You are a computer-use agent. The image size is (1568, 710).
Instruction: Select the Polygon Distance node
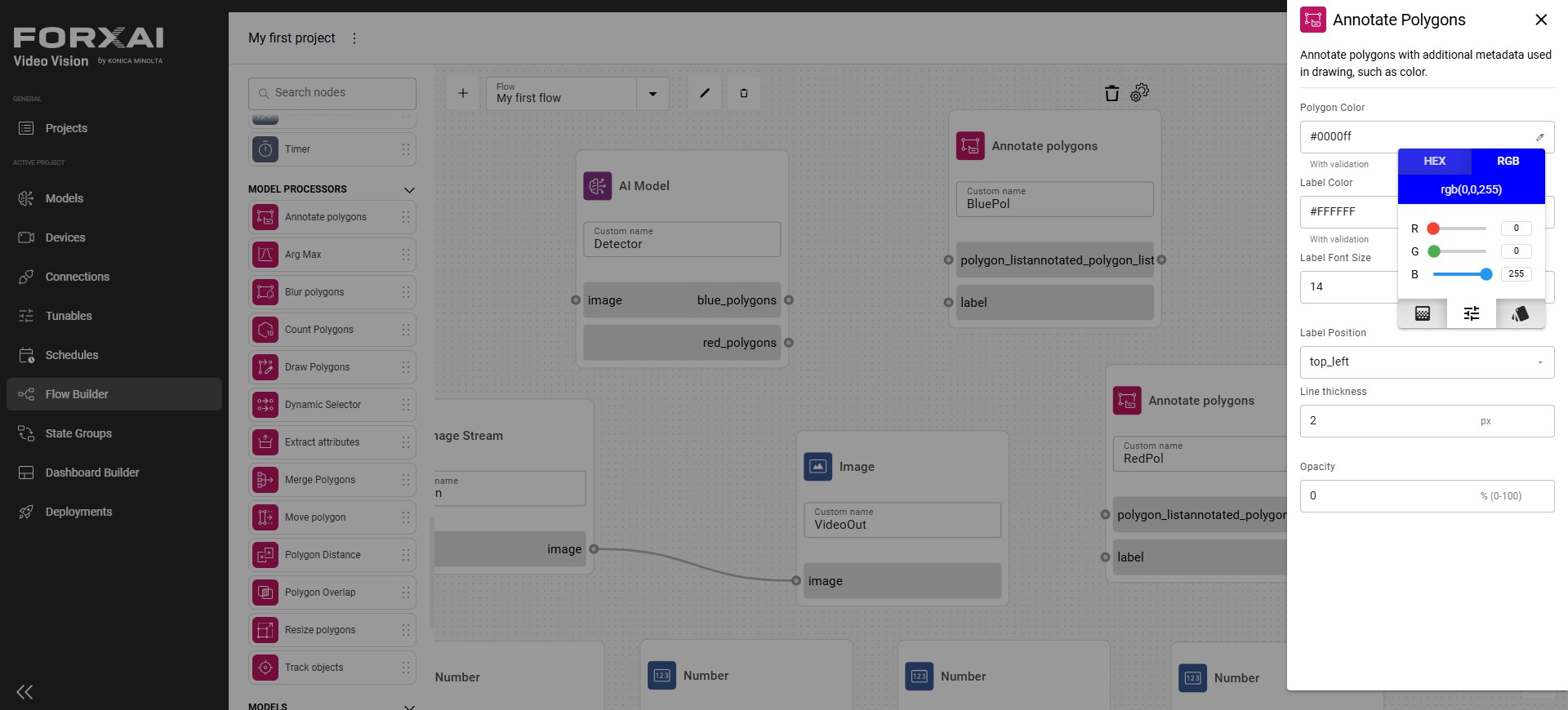(332, 555)
